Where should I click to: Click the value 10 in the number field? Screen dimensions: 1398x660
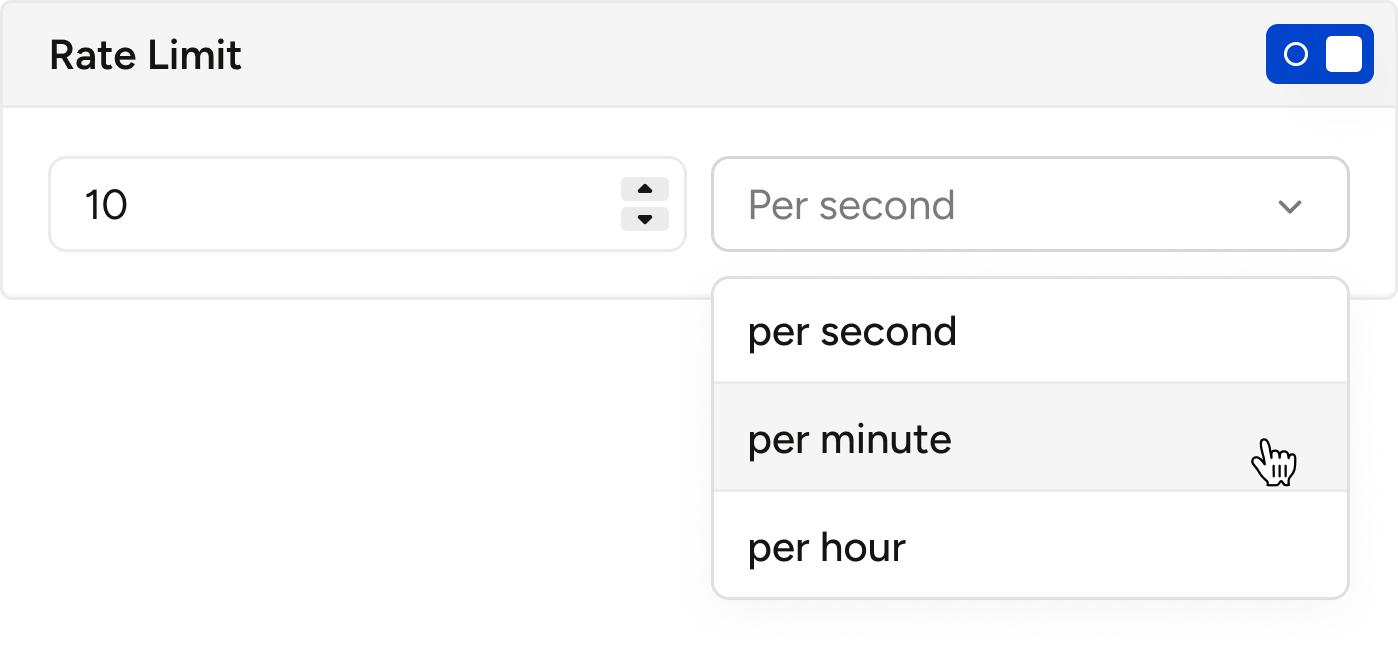tap(106, 205)
